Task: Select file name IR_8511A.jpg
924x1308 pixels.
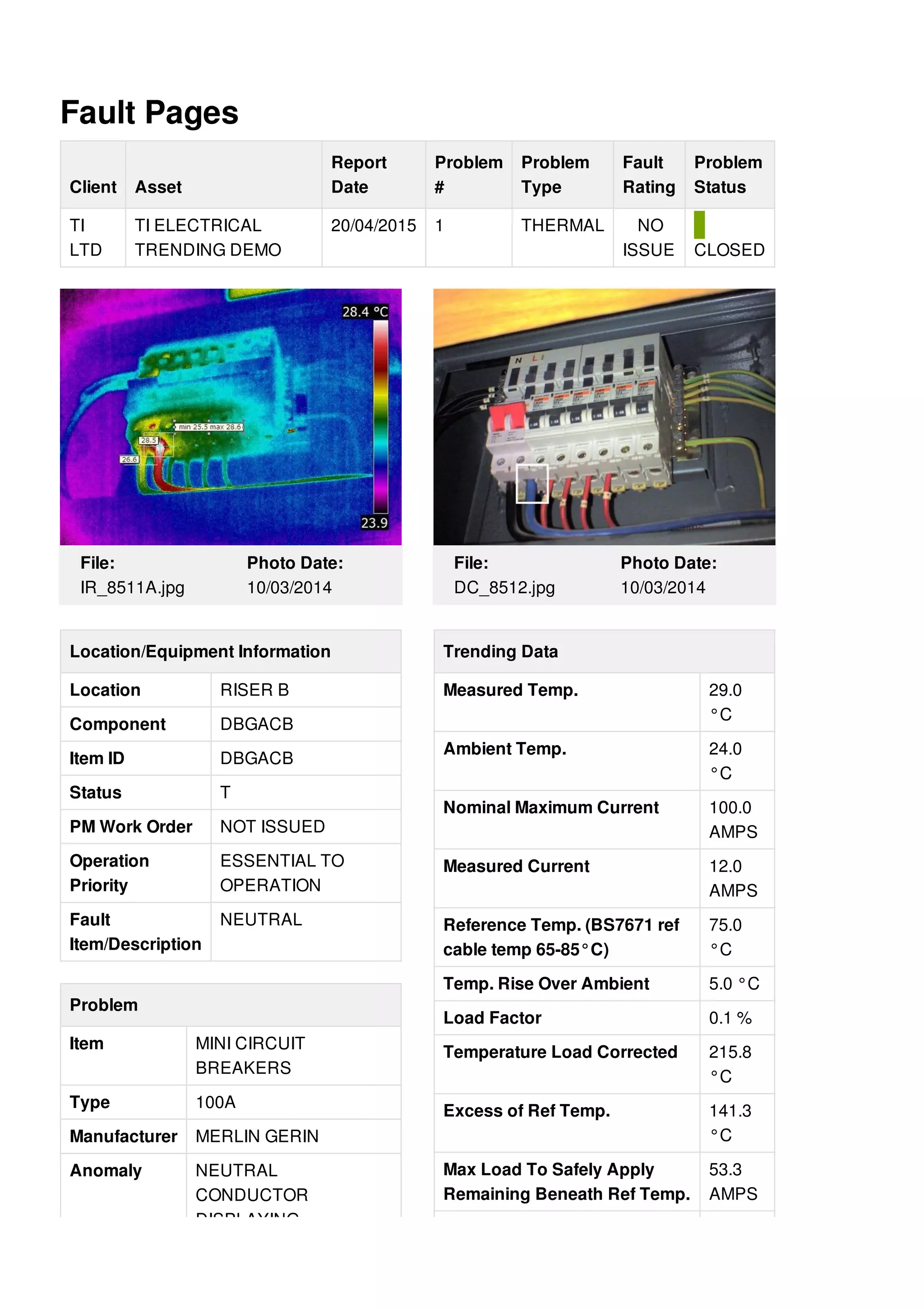Action: tap(132, 587)
